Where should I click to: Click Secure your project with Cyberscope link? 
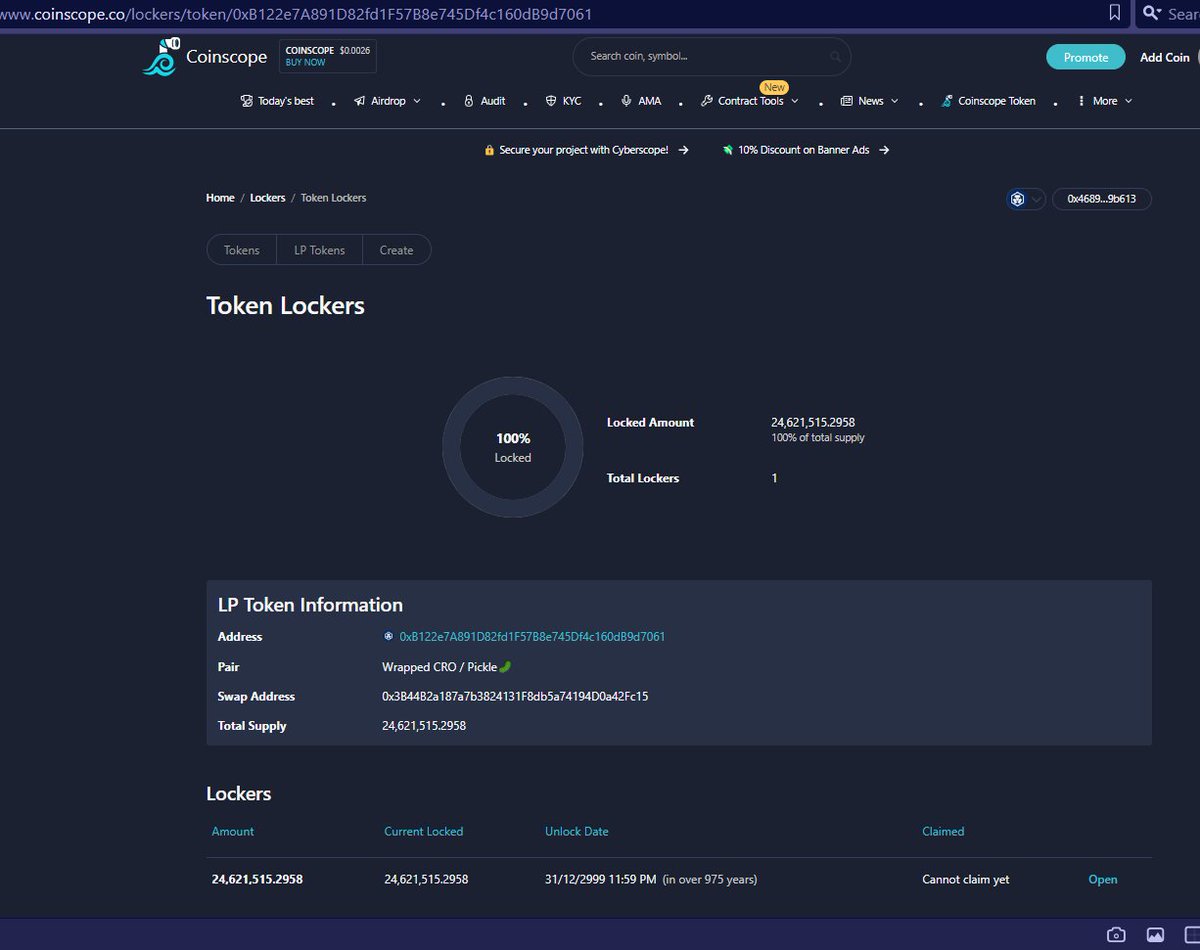click(x=583, y=150)
